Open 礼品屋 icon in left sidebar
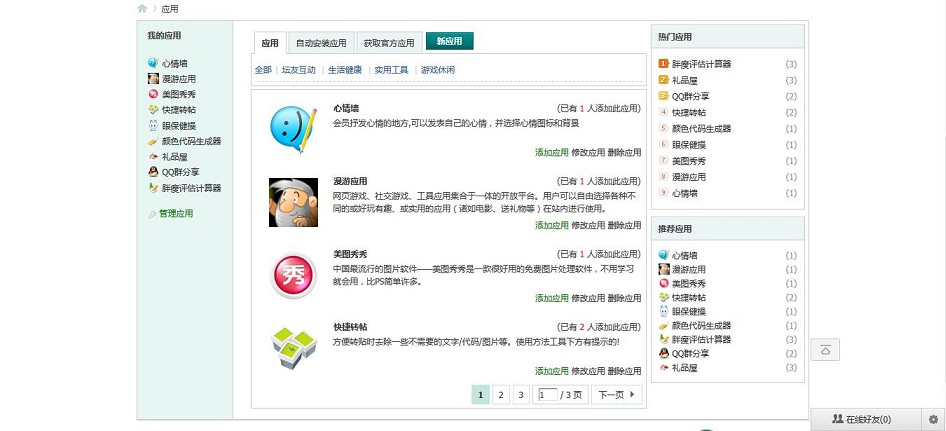The height and width of the screenshot is (431, 946). pos(153,156)
